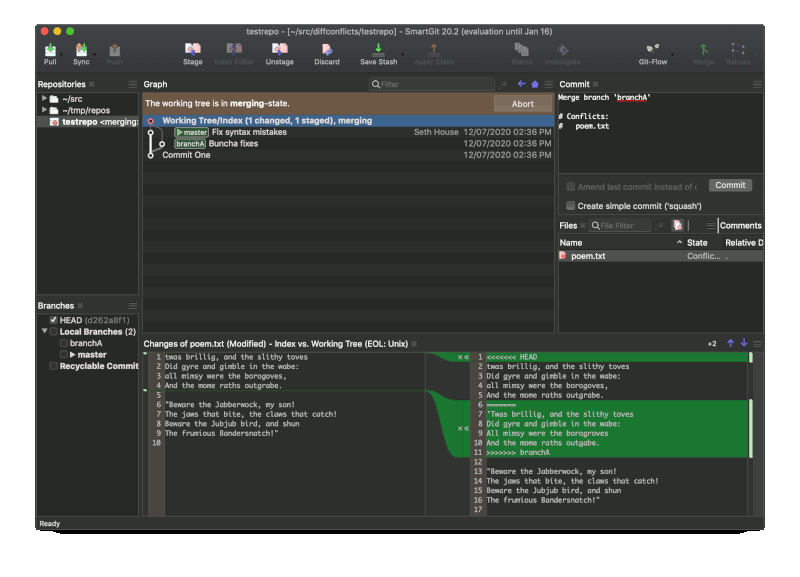Click the Sync toolbar icon
Image resolution: width=800 pixels, height=577 pixels.
pyautogui.click(x=81, y=50)
